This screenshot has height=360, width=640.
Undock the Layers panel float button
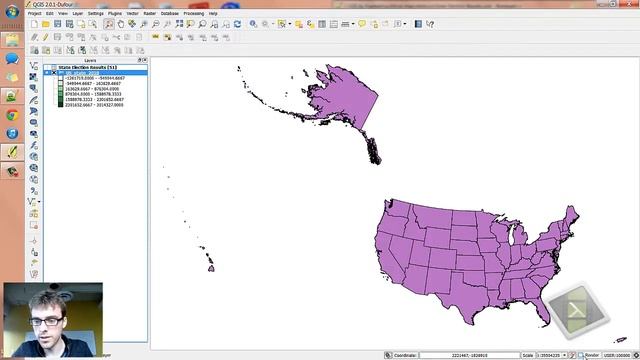click(x=139, y=60)
